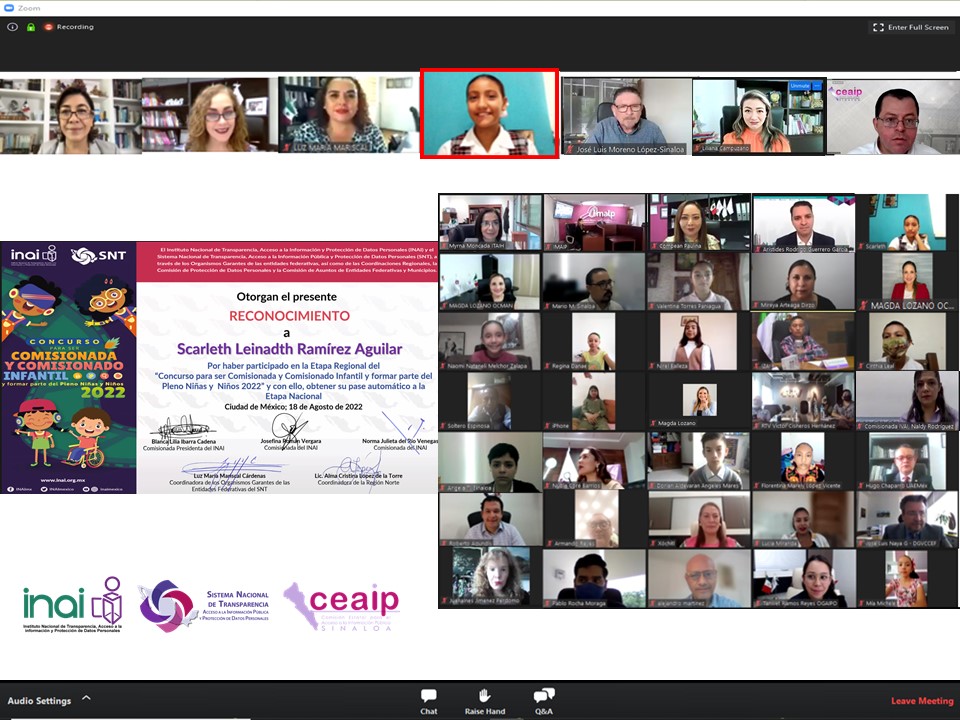
Task: Select Dorian Aldevaran Angeles Mares's video tile
Action: pos(699,461)
